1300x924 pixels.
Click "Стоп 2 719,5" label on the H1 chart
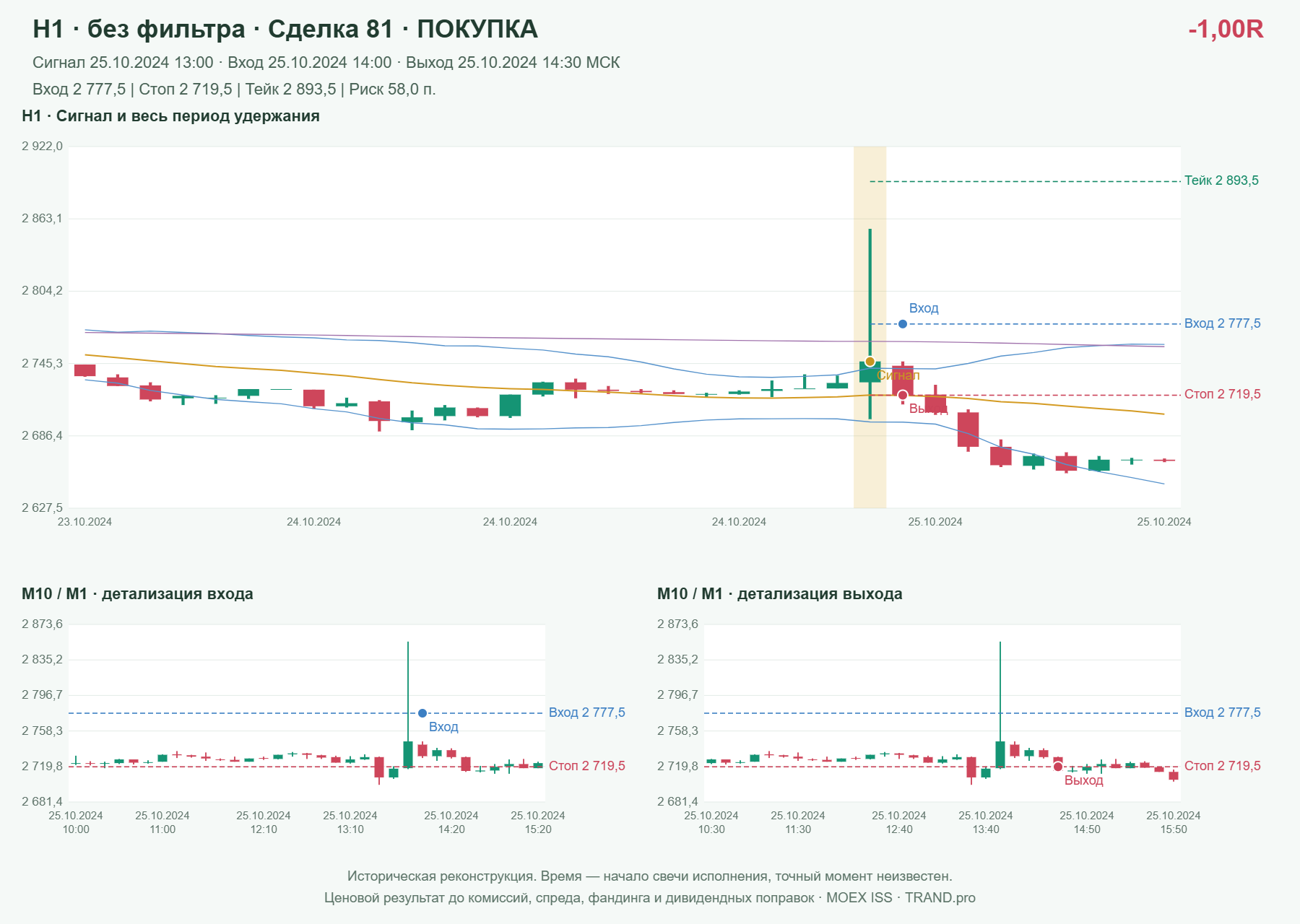click(x=1223, y=394)
